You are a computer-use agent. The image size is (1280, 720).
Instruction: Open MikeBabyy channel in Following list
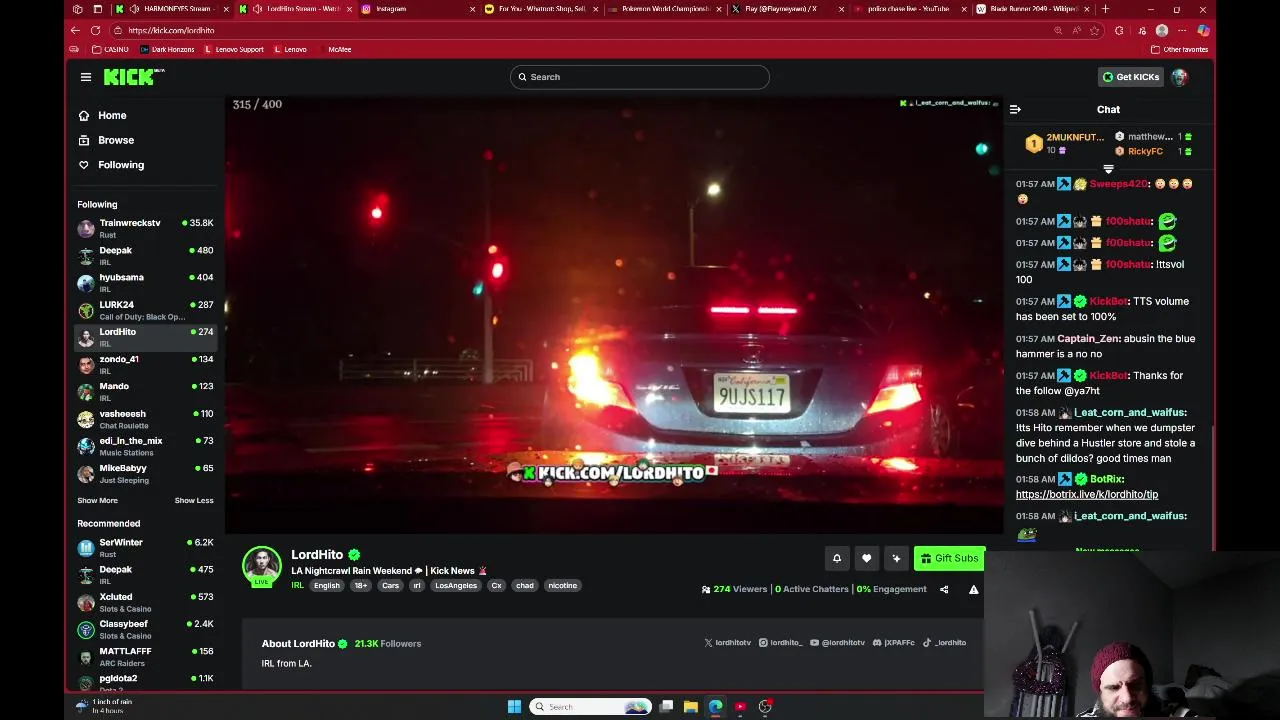click(146, 473)
